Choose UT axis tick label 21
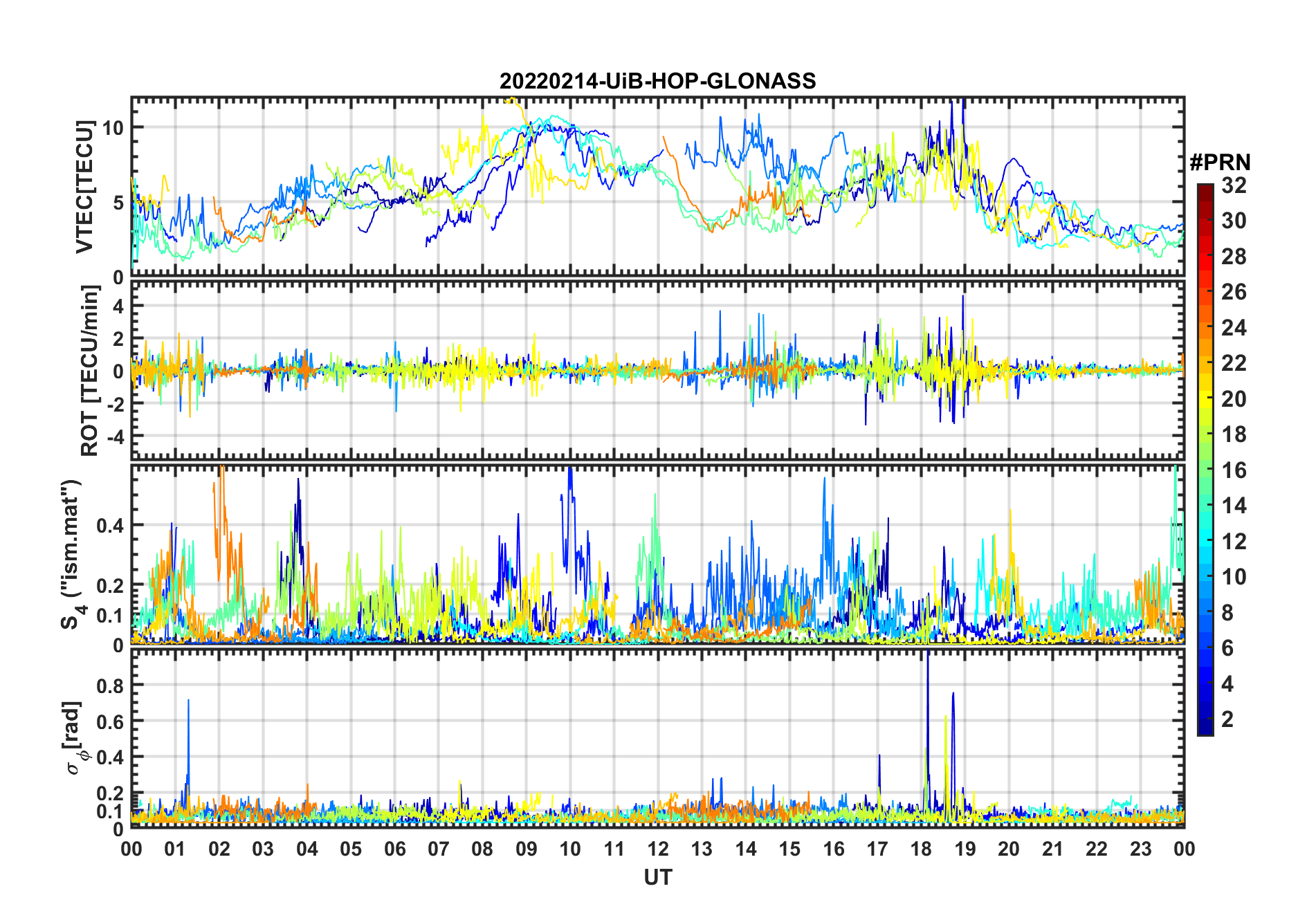 click(x=1052, y=849)
